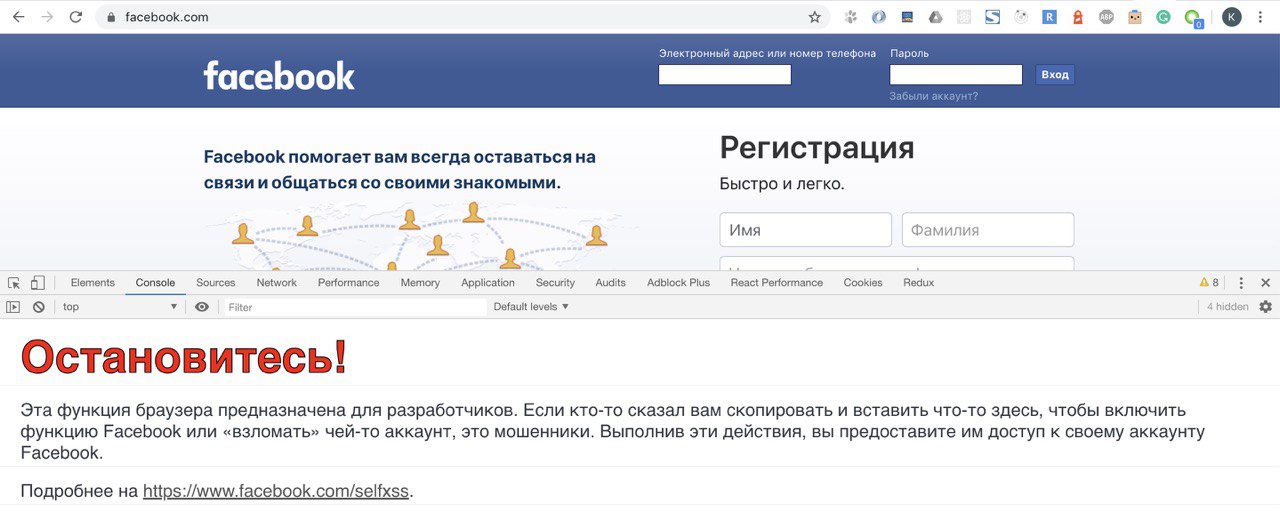1280x520 pixels.
Task: Follow the facebook.com/selfxss link
Action: point(276,491)
